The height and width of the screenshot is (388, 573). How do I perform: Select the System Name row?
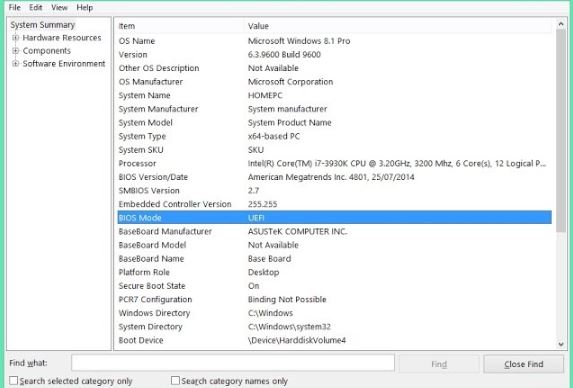(x=334, y=95)
